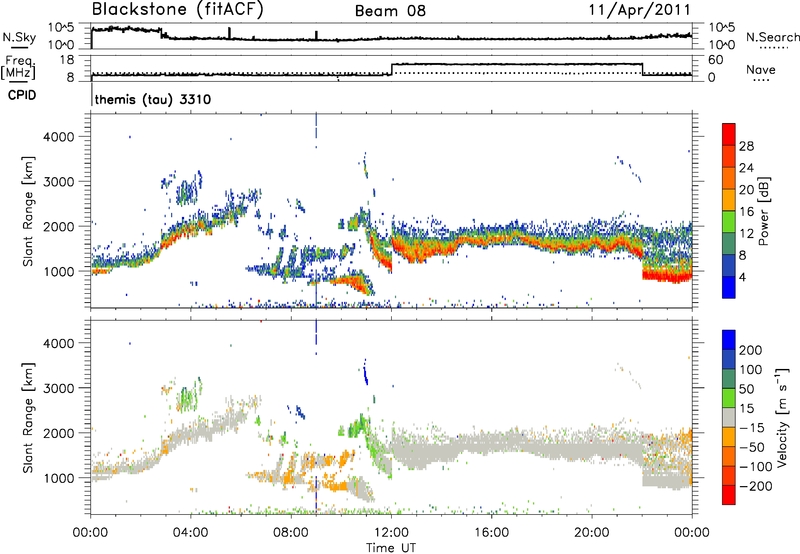Click the '20:00' time axis tick label
The image size is (800, 554).
[x=592, y=533]
